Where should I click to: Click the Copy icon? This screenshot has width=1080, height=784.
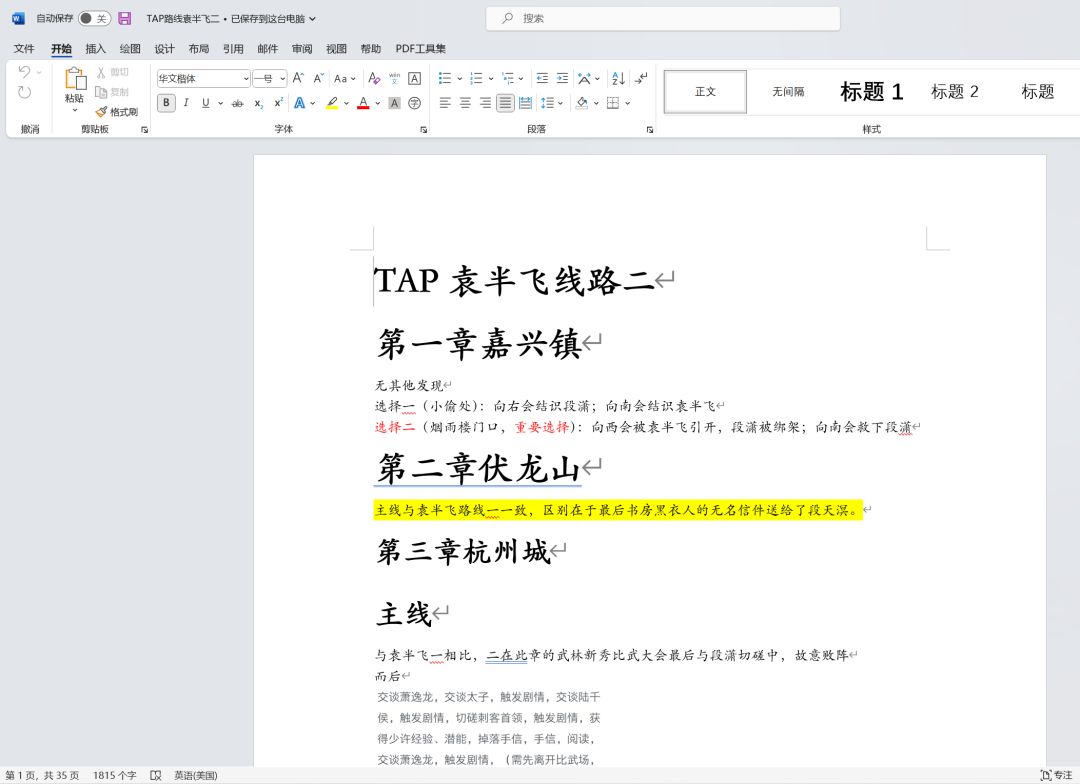click(99, 92)
